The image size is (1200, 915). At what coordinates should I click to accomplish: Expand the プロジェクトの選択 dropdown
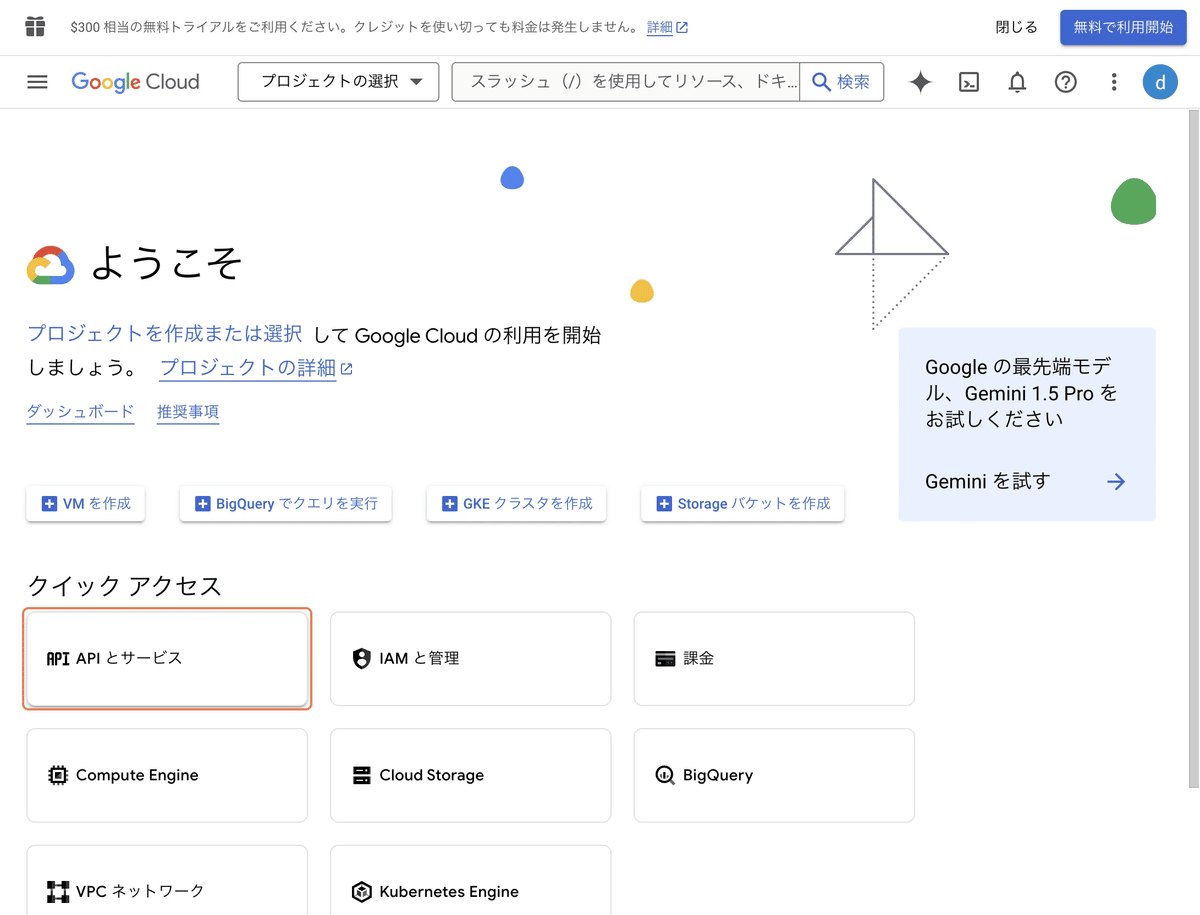tap(338, 82)
